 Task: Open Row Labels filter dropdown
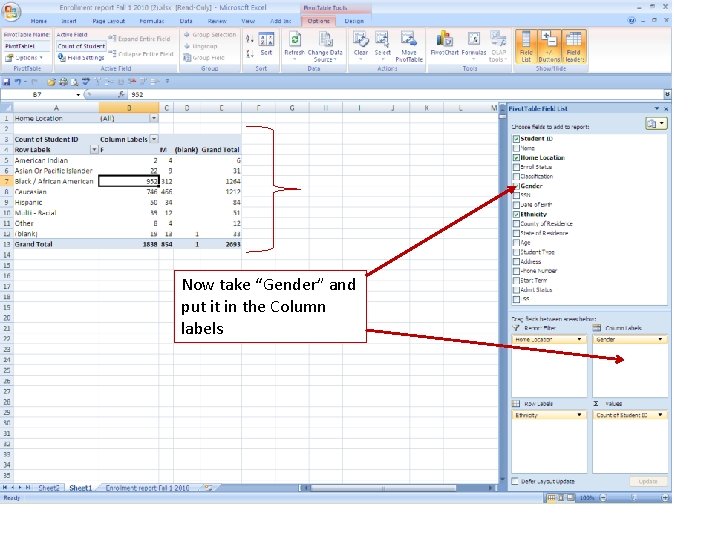[x=94, y=149]
